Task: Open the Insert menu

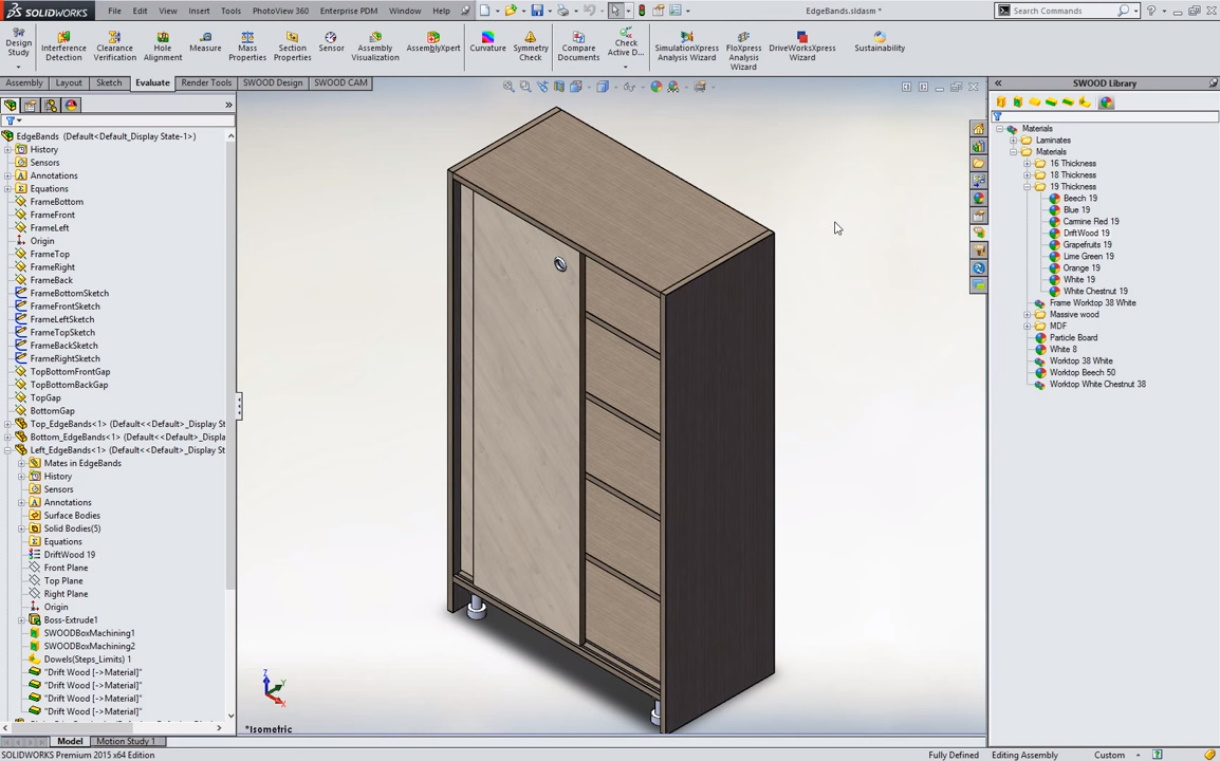Action: 199,11
